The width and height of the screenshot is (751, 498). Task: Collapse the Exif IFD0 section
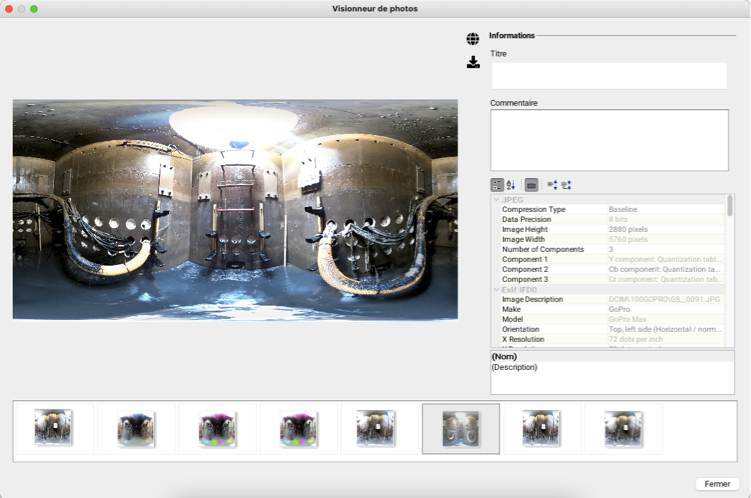pyautogui.click(x=495, y=290)
